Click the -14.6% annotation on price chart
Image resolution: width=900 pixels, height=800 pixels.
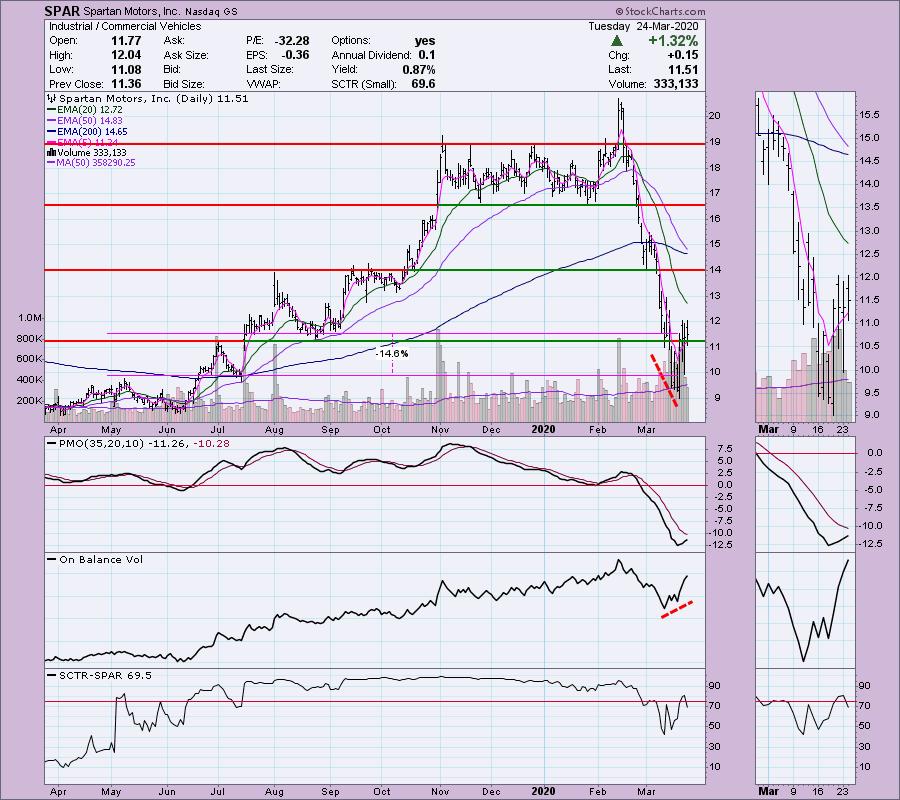[x=392, y=354]
